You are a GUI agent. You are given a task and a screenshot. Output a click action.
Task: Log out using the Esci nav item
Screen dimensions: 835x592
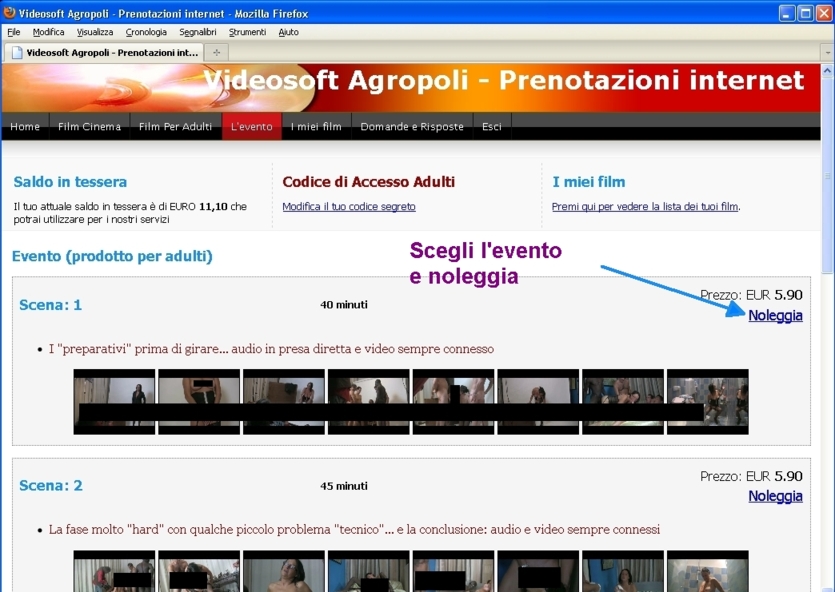coord(492,127)
